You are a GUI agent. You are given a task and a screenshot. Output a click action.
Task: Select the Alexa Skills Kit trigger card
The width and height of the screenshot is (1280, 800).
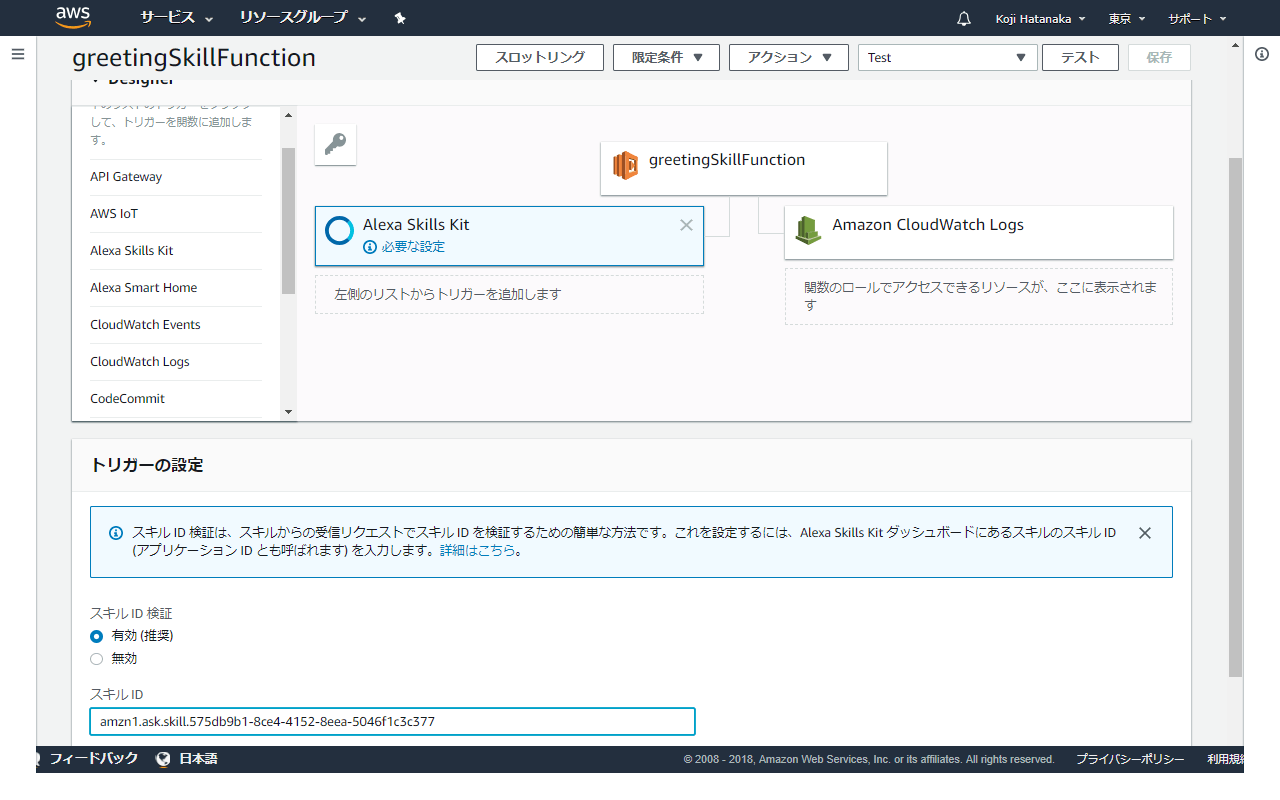coord(509,236)
